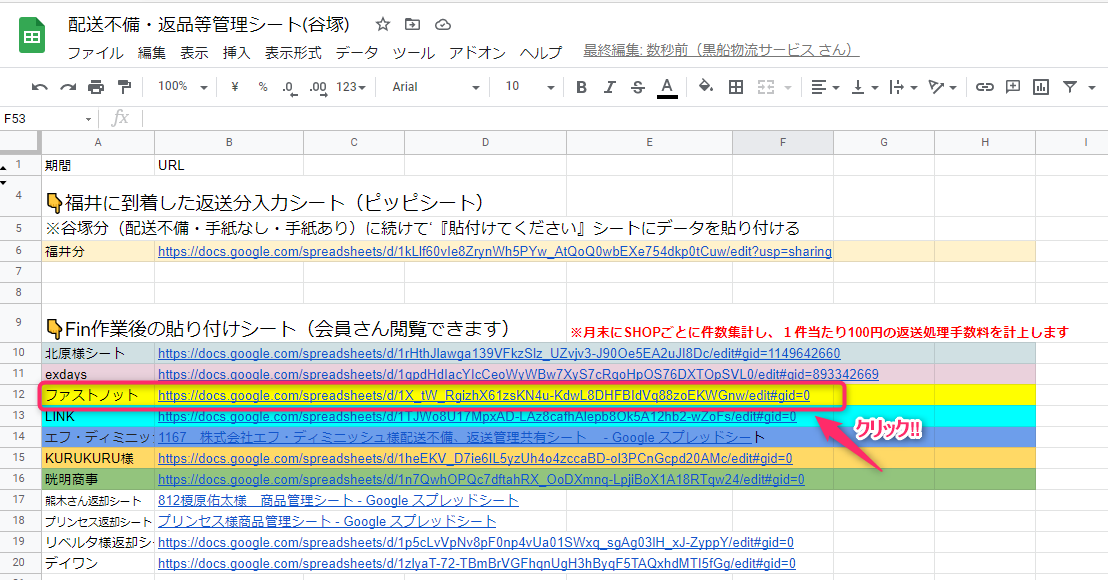Image resolution: width=1108 pixels, height=580 pixels.
Task: Open the 表示 menu
Action: click(x=194, y=53)
